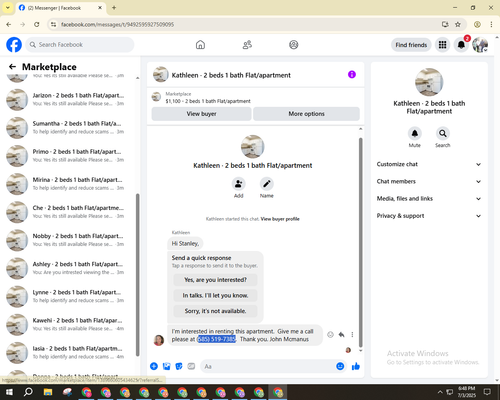Screen dimensions: 500x400
Task: Open the Chrome tab search dropdown
Action: pos(8,8)
